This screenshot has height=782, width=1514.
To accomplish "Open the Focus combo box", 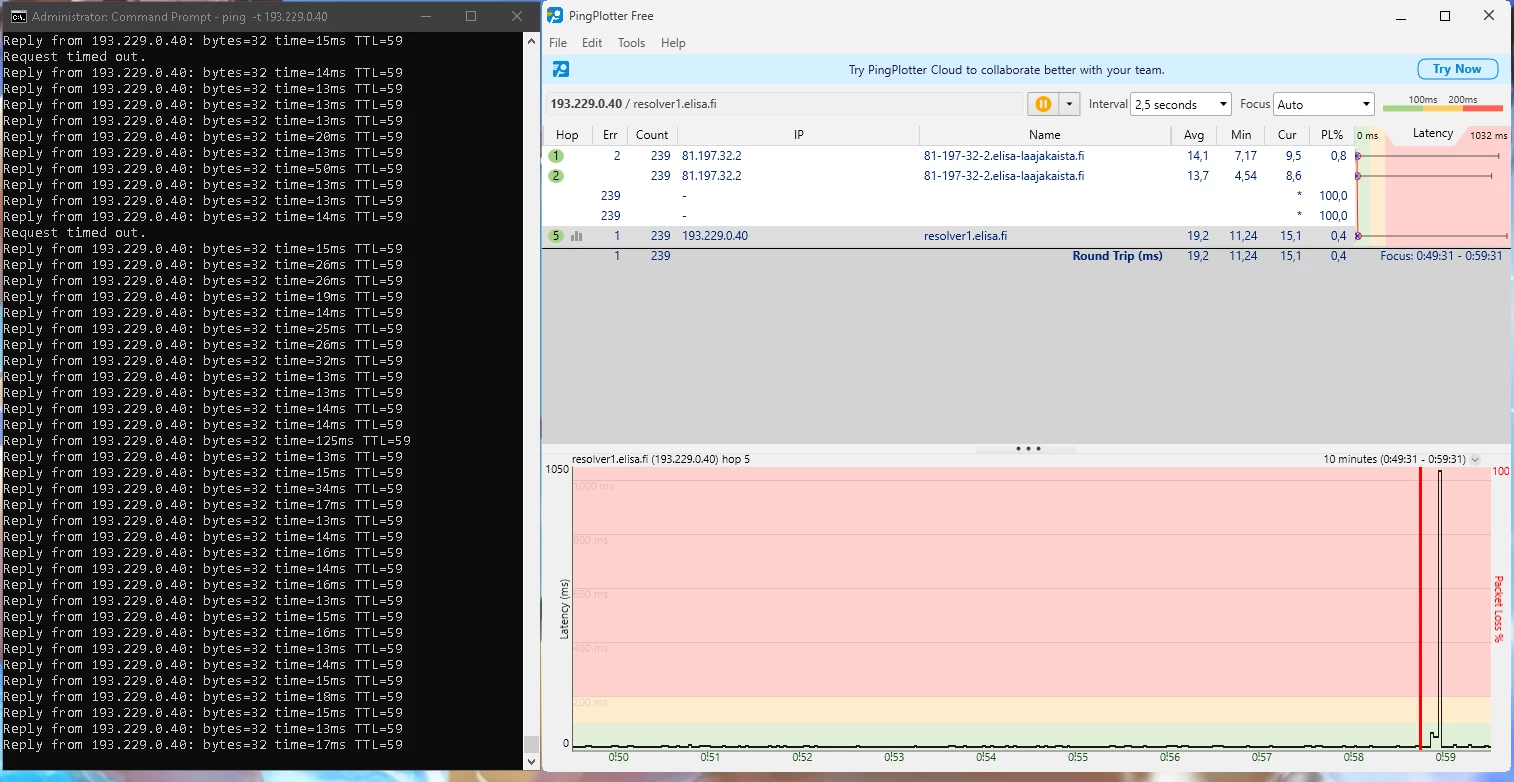I will coord(1325,104).
